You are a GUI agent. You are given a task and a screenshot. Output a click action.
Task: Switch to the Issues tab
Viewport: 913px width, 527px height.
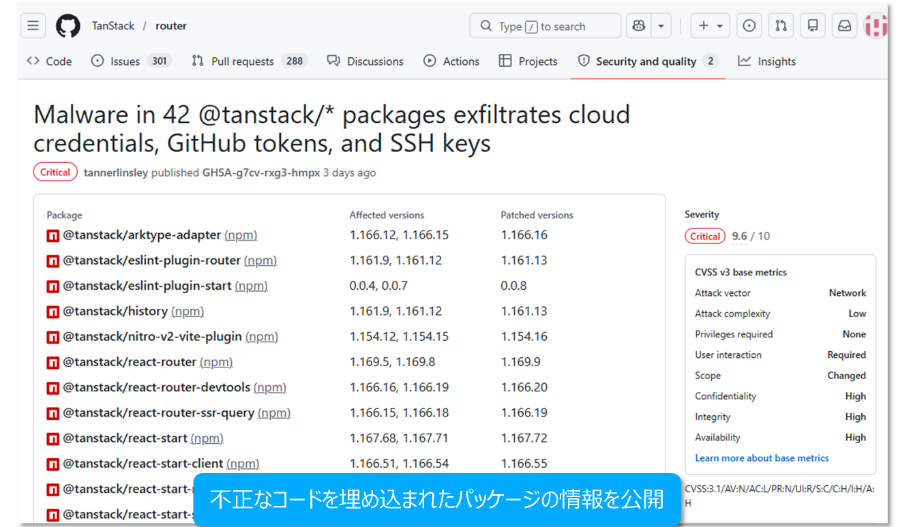click(x=131, y=61)
